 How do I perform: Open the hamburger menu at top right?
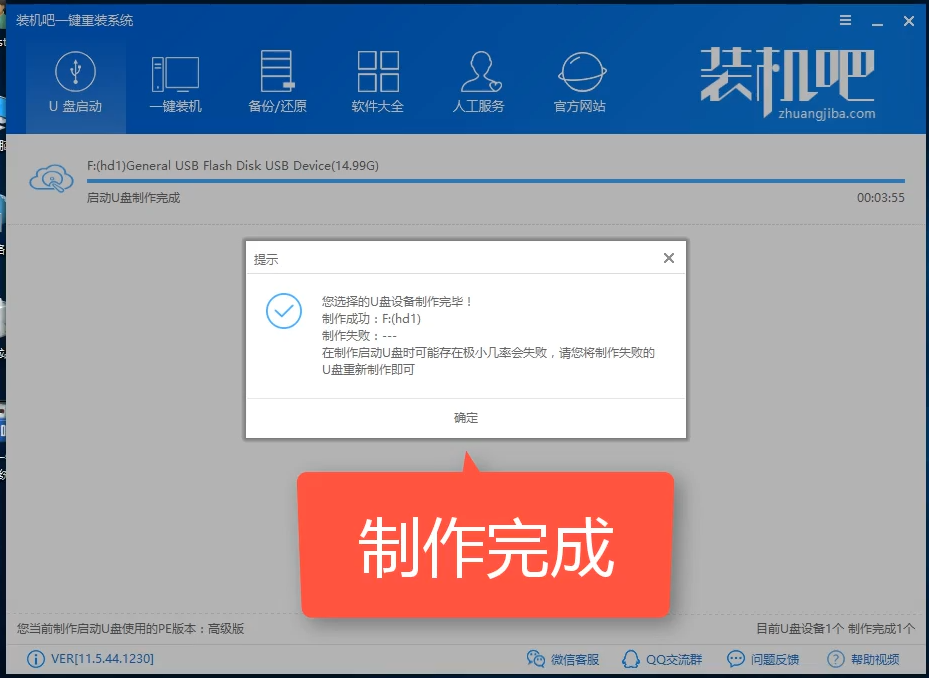pos(845,20)
